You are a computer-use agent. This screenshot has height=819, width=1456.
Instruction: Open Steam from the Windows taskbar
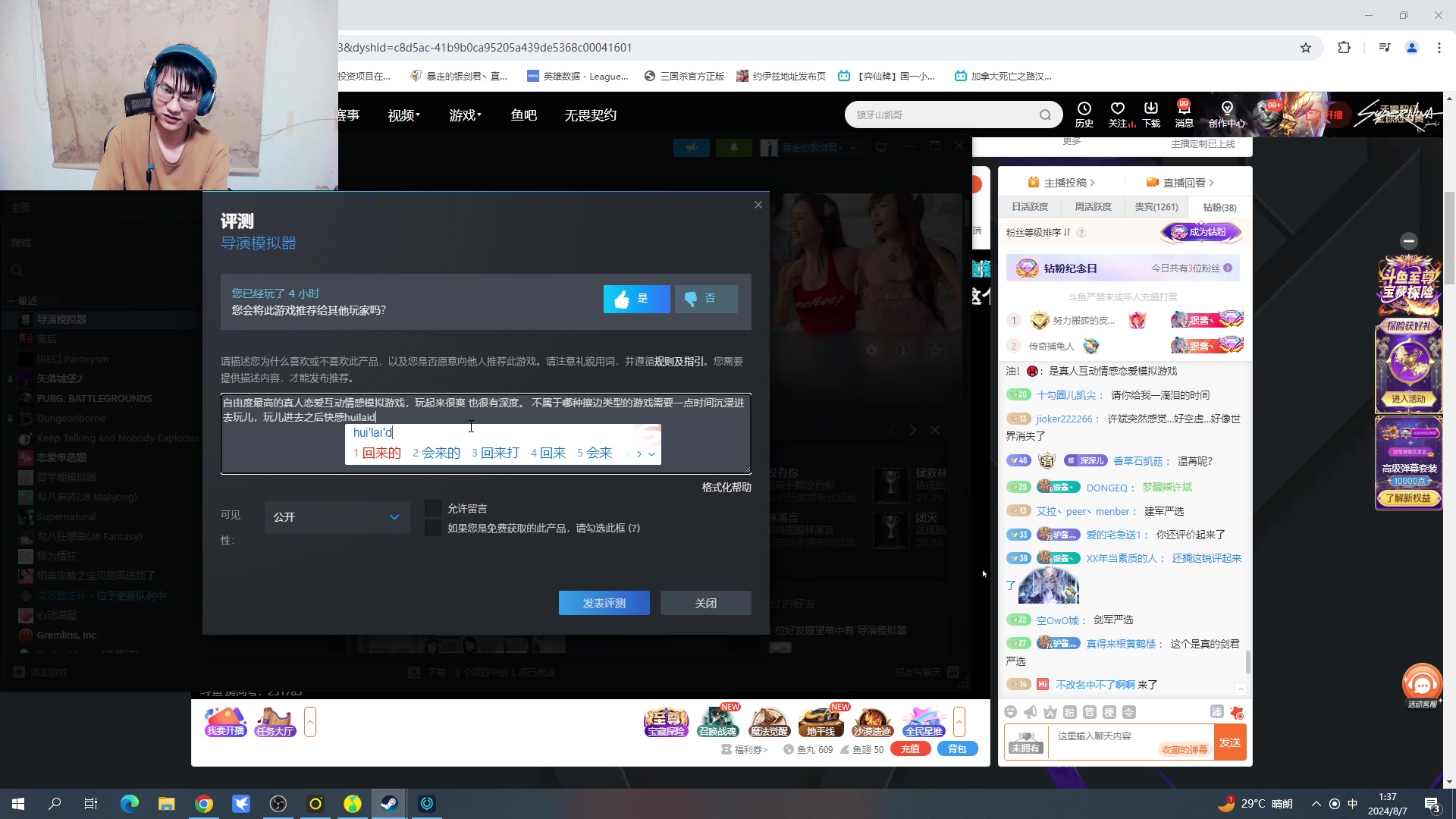click(389, 803)
